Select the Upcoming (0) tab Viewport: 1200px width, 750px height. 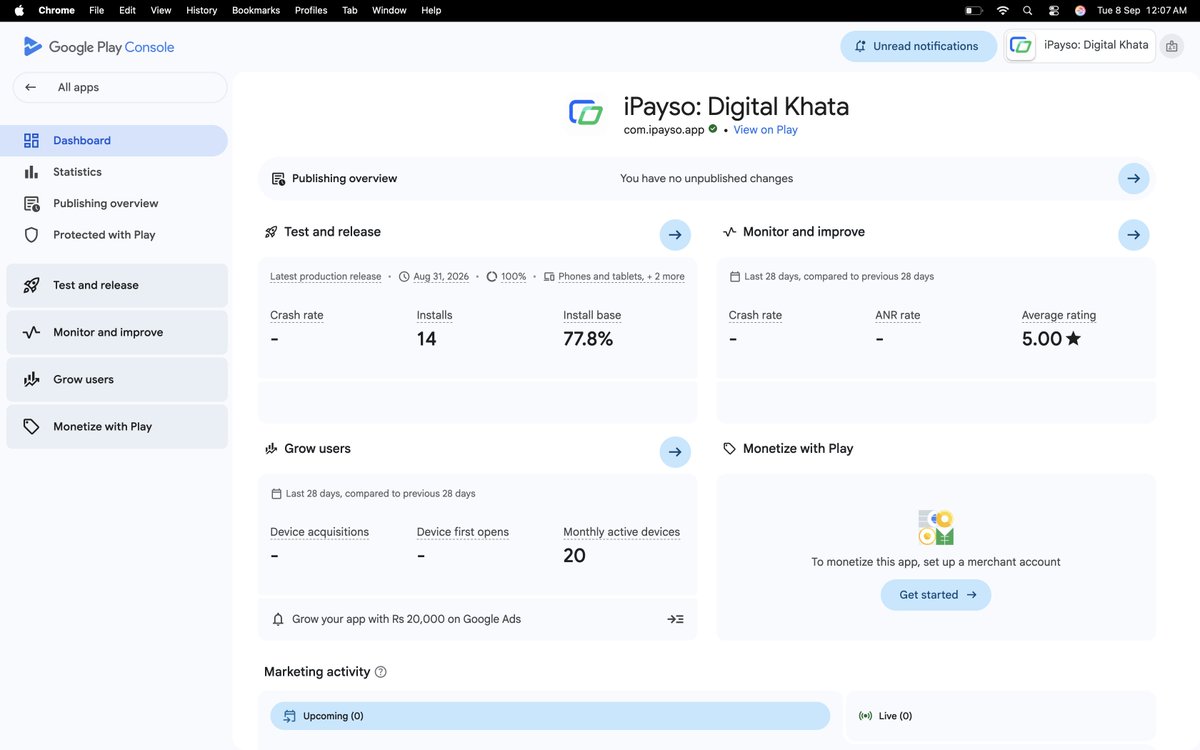click(x=550, y=716)
